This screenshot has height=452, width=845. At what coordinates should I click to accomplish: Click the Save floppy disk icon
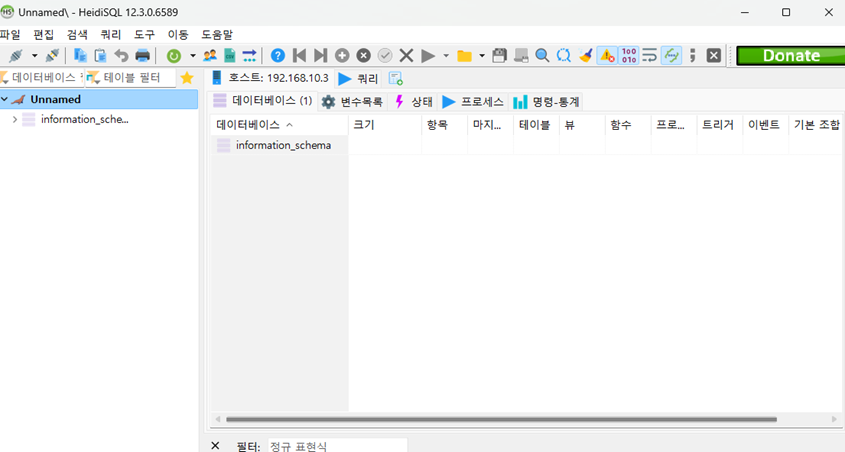click(500, 55)
